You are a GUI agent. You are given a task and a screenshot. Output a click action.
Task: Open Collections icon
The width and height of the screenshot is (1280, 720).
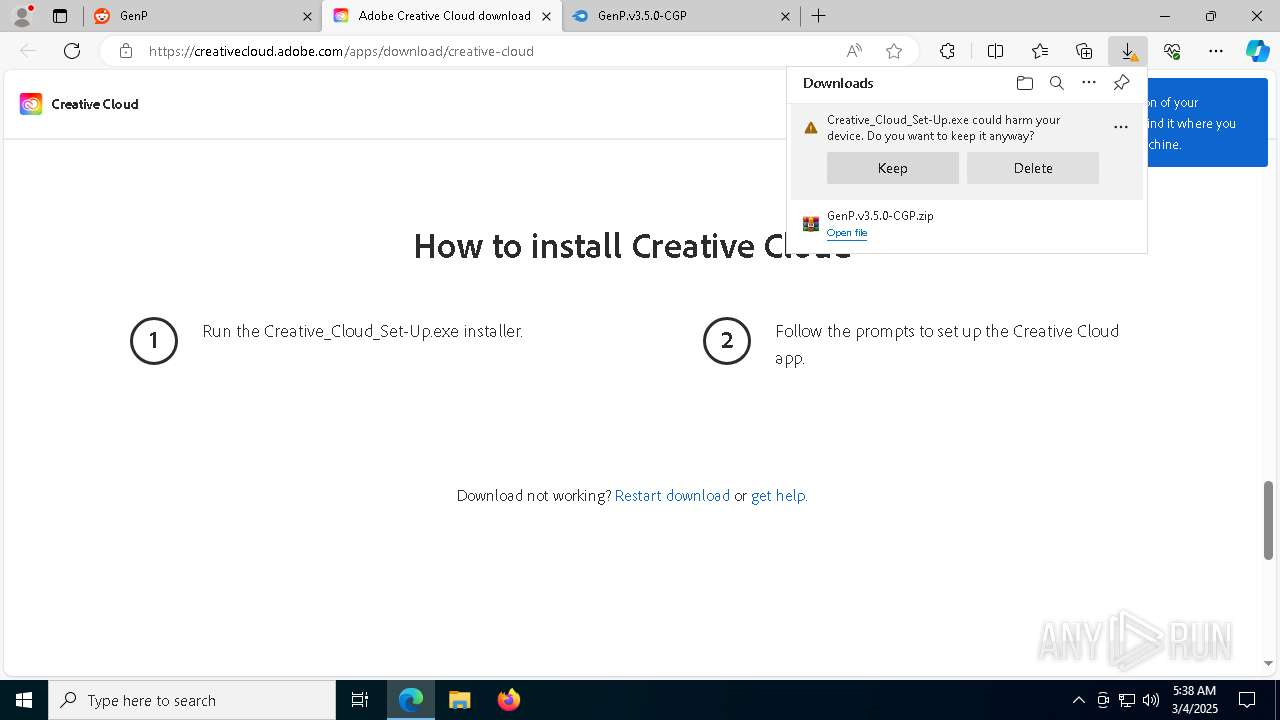[1084, 51]
